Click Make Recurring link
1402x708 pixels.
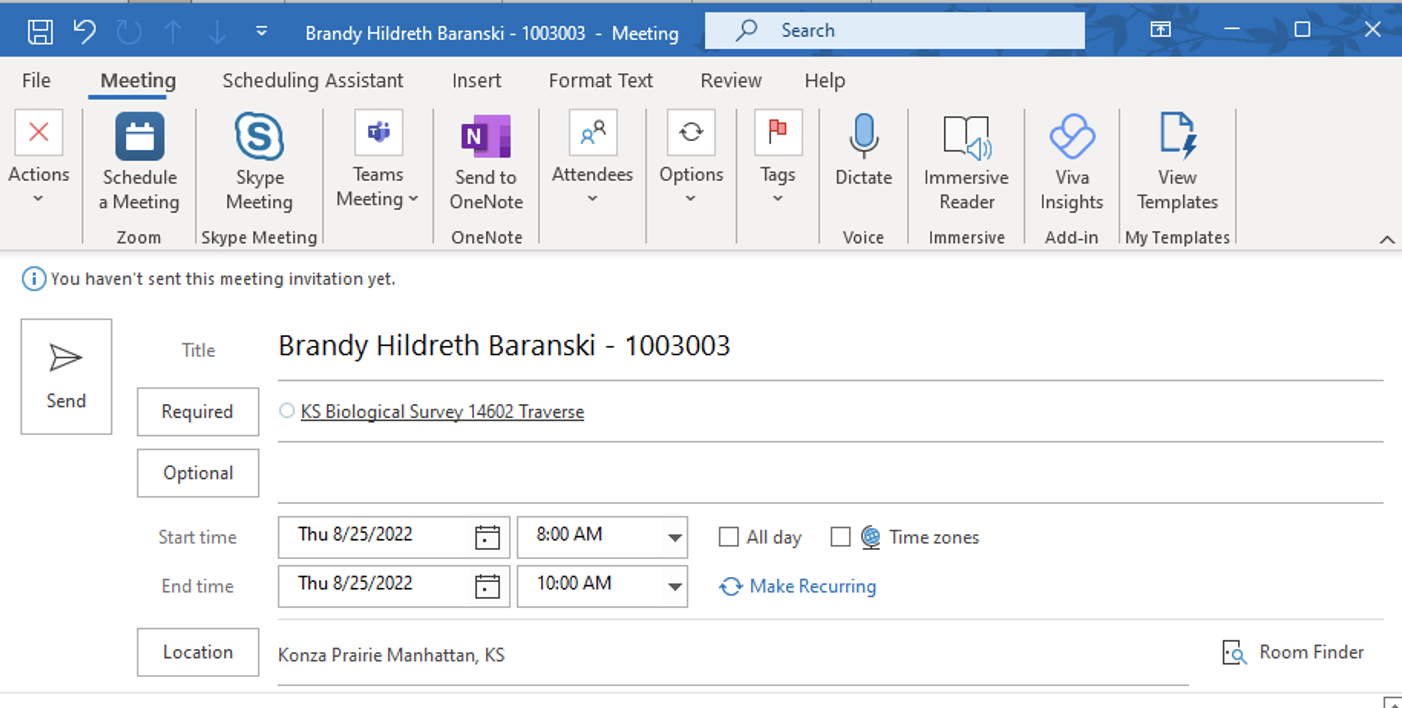(812, 587)
